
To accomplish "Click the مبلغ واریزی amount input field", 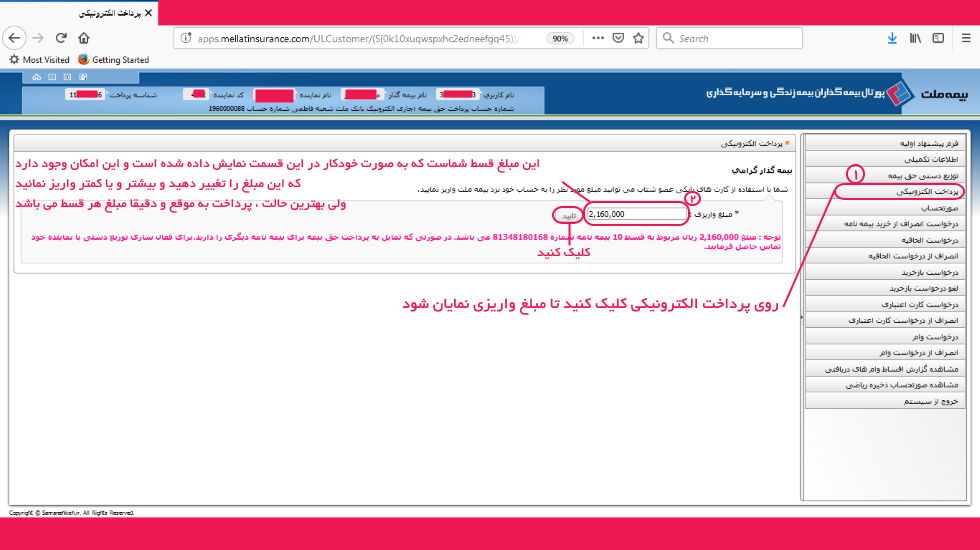I will pyautogui.click(x=636, y=213).
